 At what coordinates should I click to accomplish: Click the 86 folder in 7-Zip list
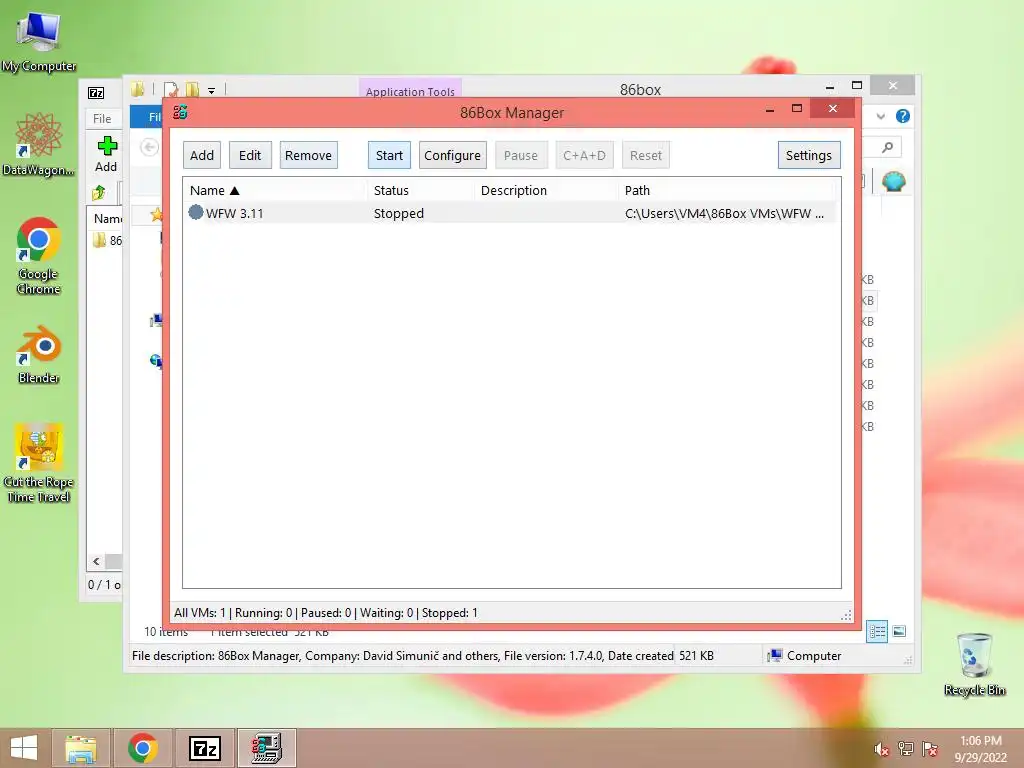pos(108,240)
